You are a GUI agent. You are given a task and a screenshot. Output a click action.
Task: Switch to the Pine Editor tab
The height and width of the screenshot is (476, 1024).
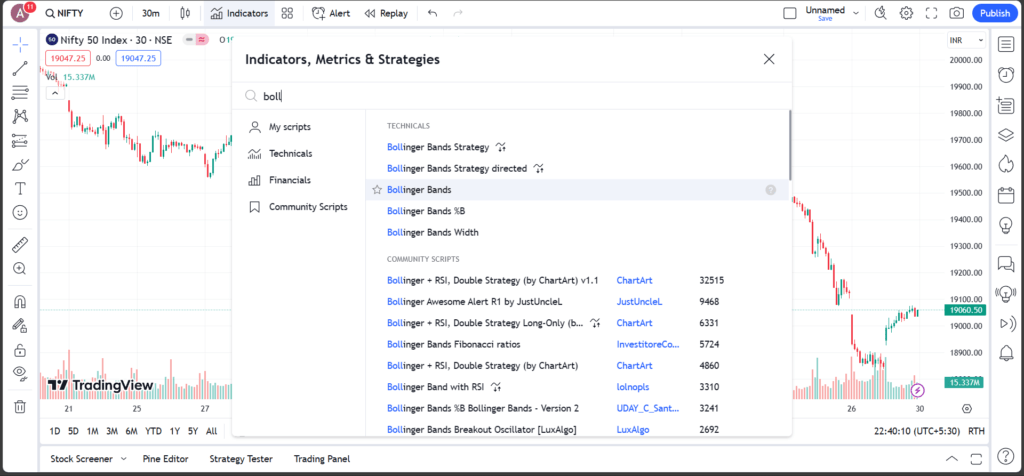coord(166,459)
